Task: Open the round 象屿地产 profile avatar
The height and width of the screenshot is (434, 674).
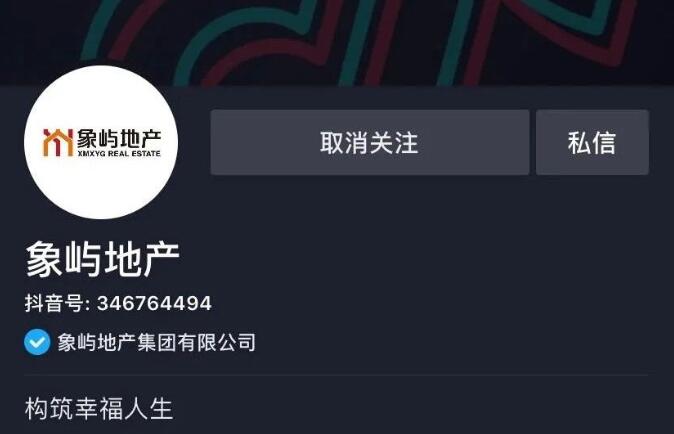Action: pos(101,142)
